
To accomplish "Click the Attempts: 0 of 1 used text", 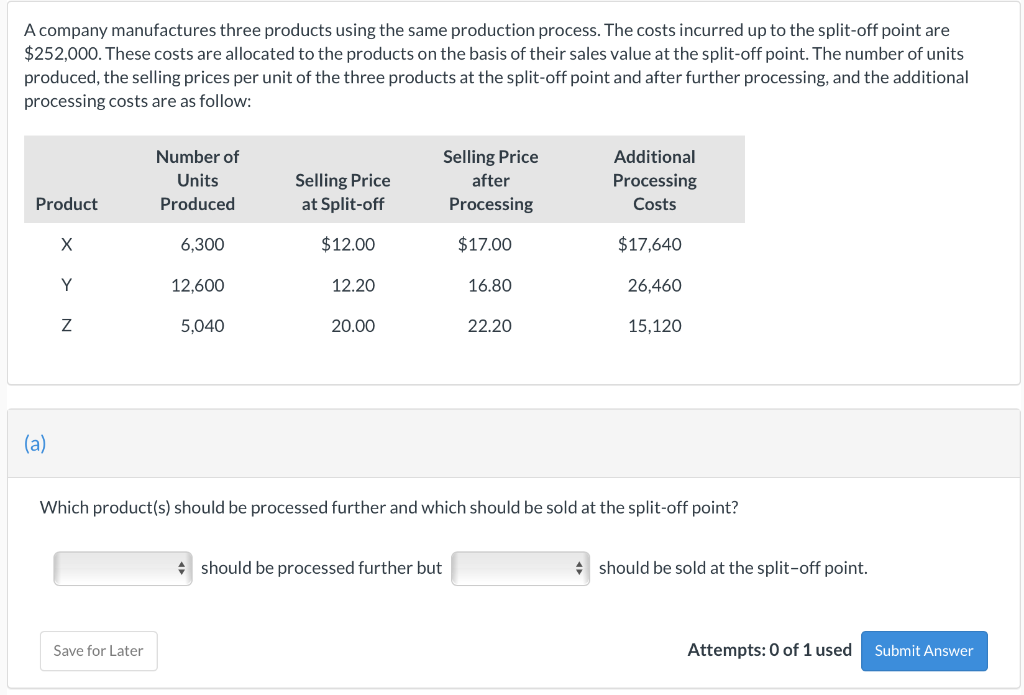I will pos(769,650).
